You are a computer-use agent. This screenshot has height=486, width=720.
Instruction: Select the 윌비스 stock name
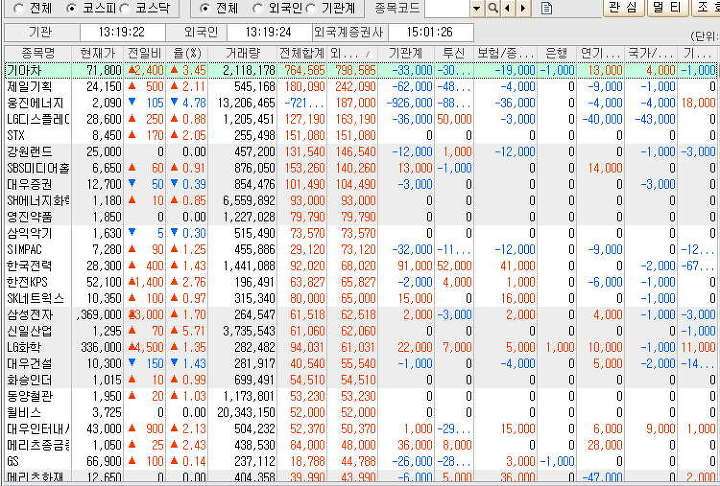[24, 413]
